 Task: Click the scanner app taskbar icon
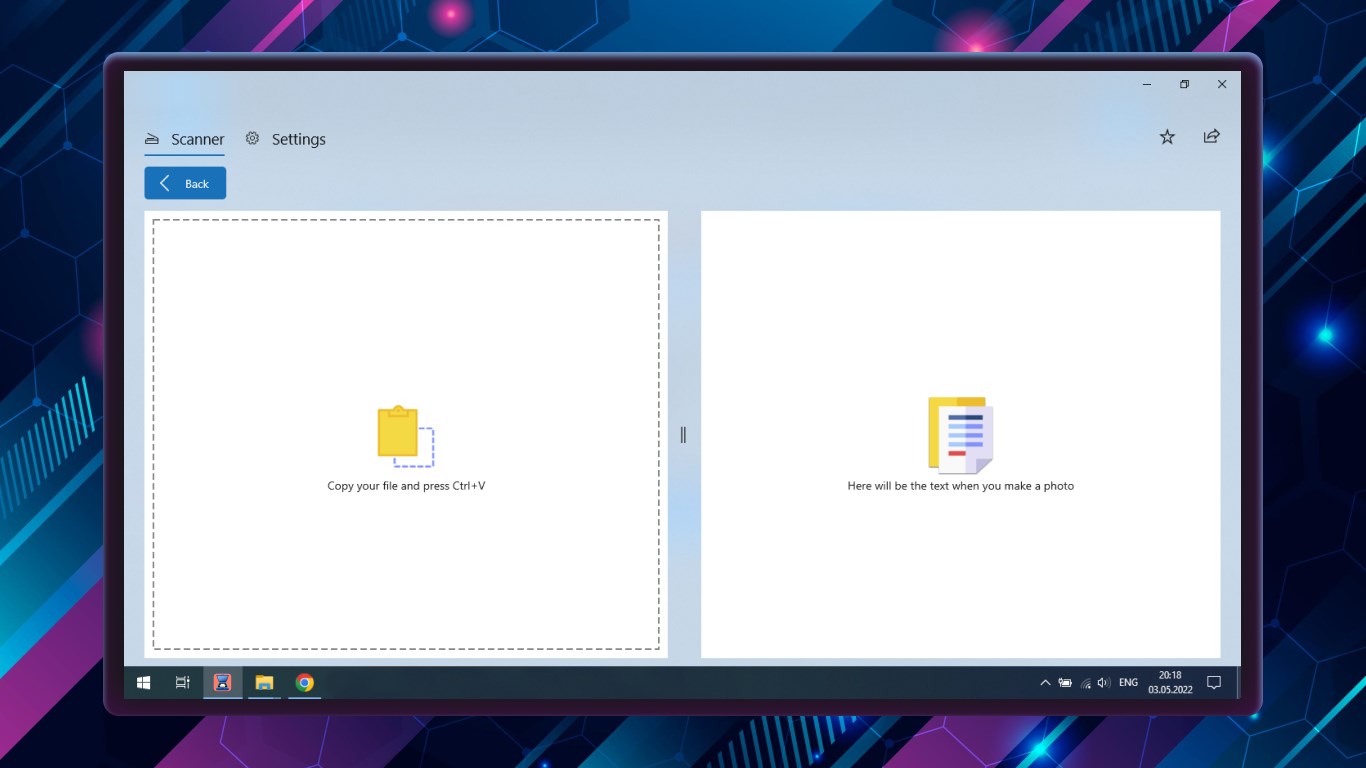(222, 683)
